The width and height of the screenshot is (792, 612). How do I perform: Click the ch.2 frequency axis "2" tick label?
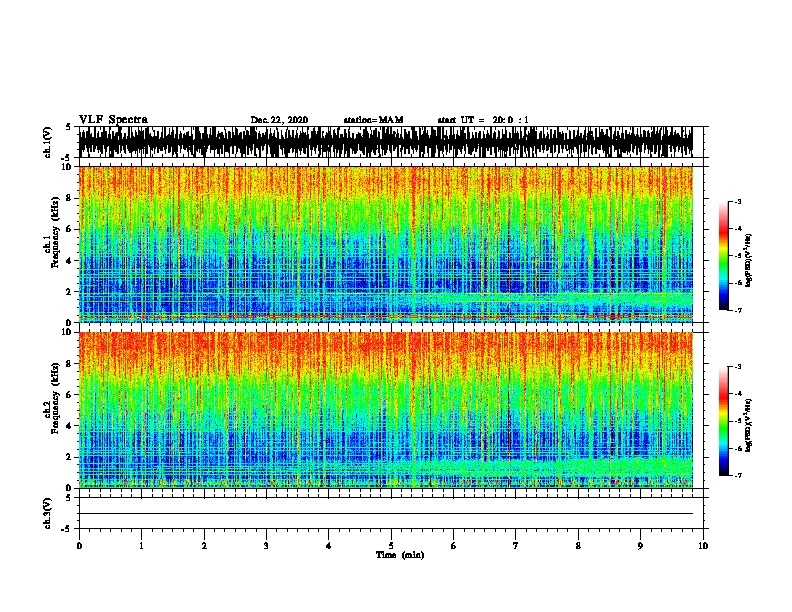69,457
